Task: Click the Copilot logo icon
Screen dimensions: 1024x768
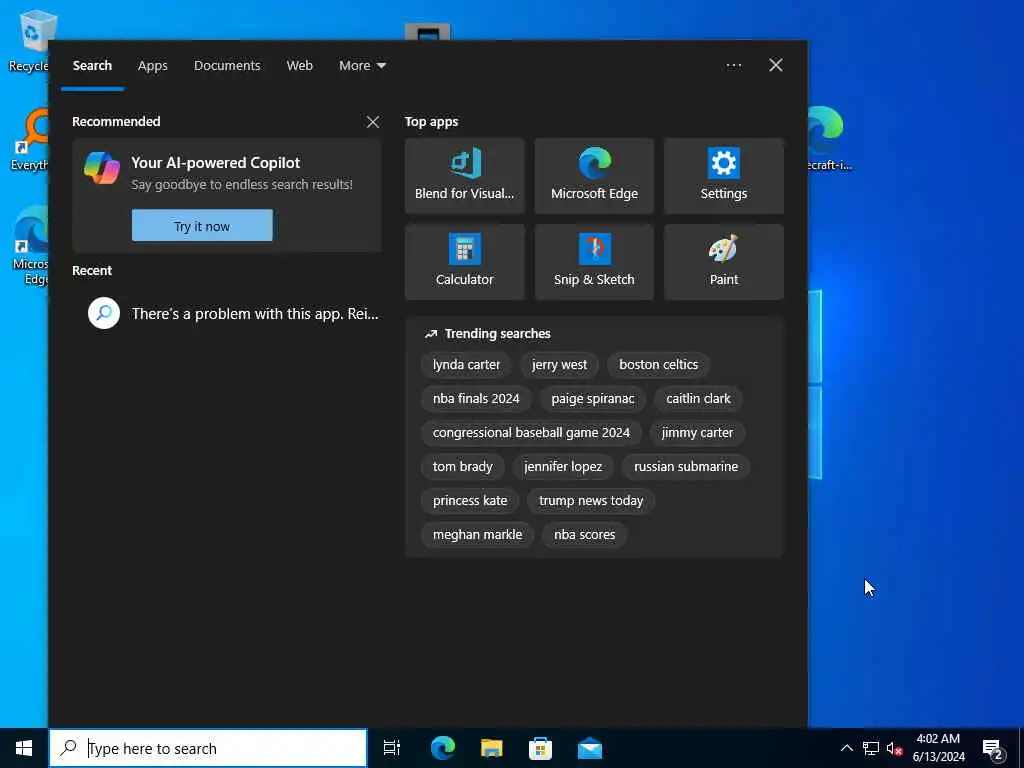Action: (102, 168)
